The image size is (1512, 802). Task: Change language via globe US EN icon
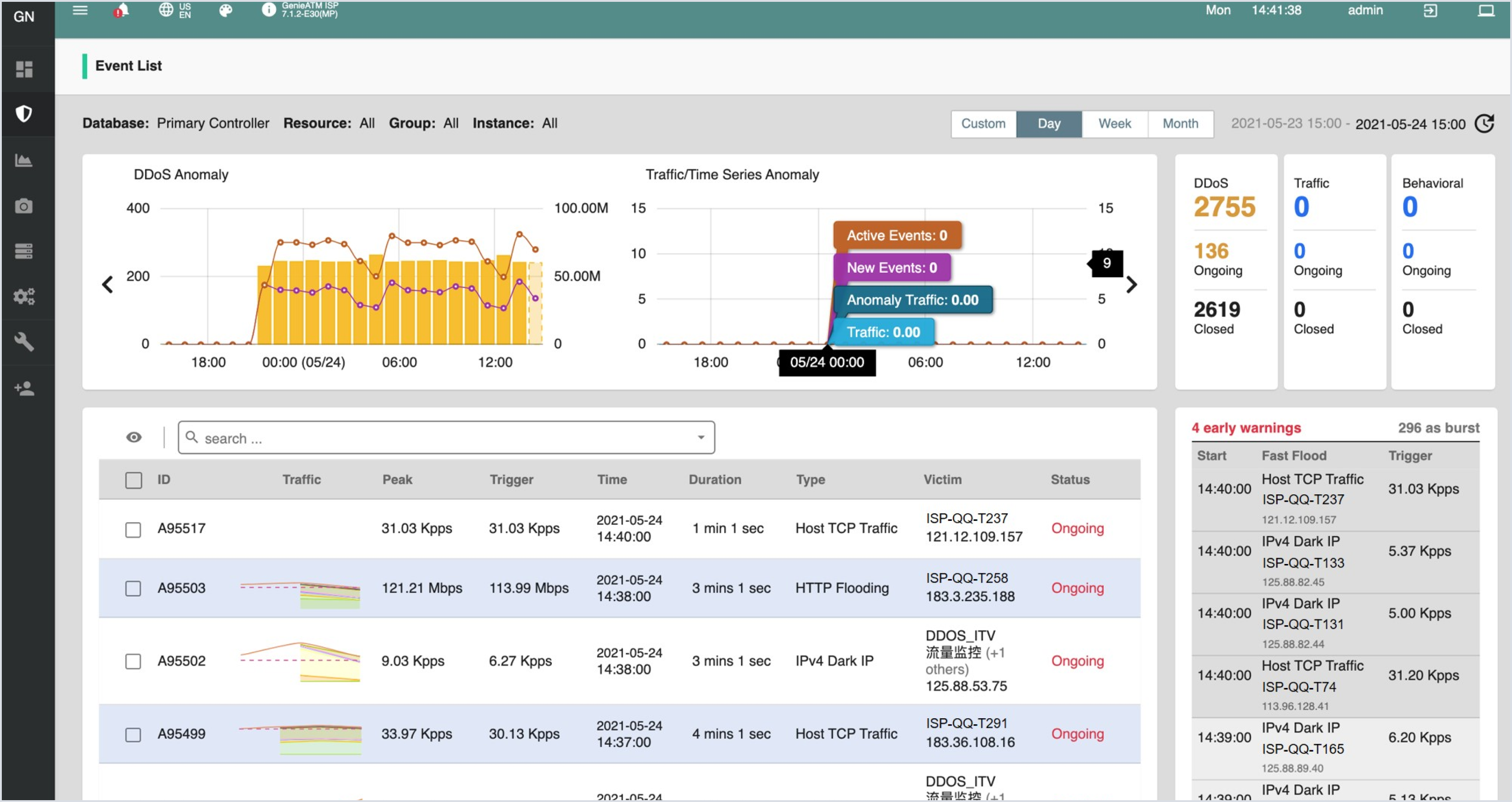click(175, 11)
